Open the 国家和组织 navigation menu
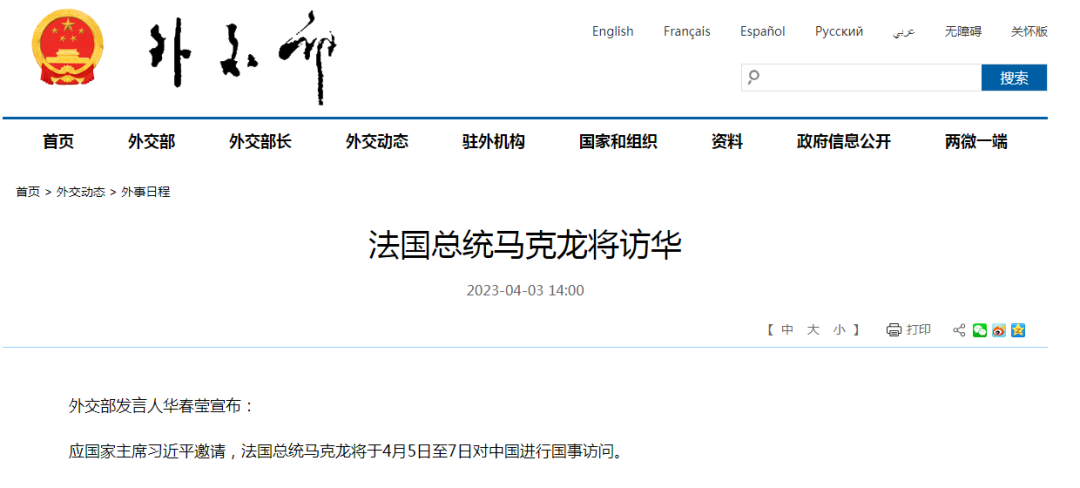The image size is (1080, 488). (618, 142)
